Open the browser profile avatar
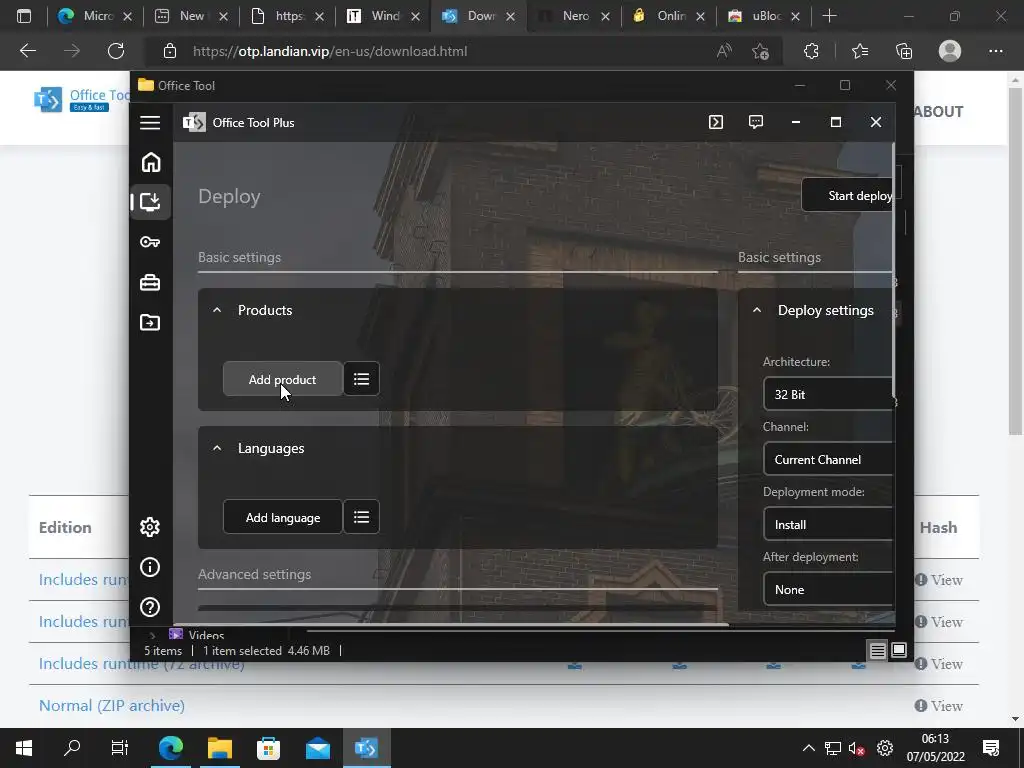Screen dimensions: 1024x768 (950, 51)
